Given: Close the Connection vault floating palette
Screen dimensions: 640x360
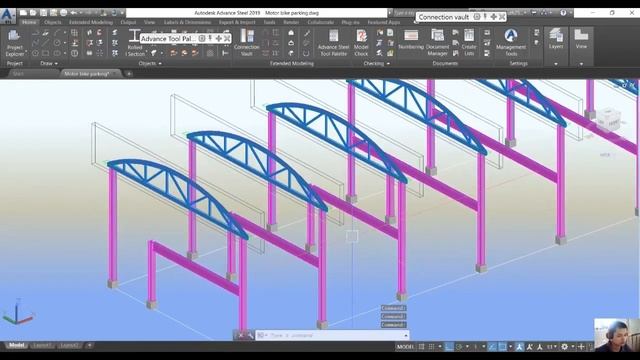Looking at the screenshot, I should tap(502, 17).
